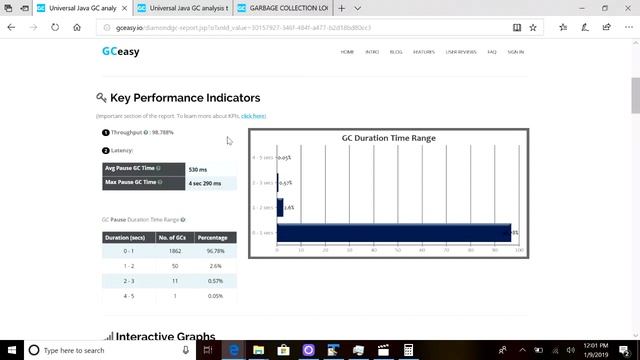
Task: Open the Calculator from taskbar
Action: pyautogui.click(x=408, y=350)
